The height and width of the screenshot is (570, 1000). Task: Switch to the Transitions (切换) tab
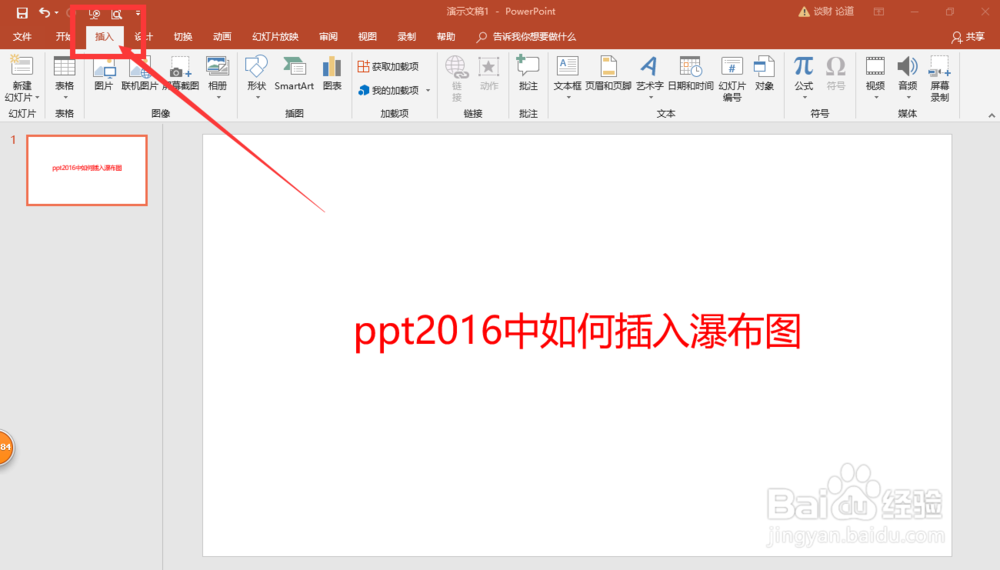(x=183, y=37)
